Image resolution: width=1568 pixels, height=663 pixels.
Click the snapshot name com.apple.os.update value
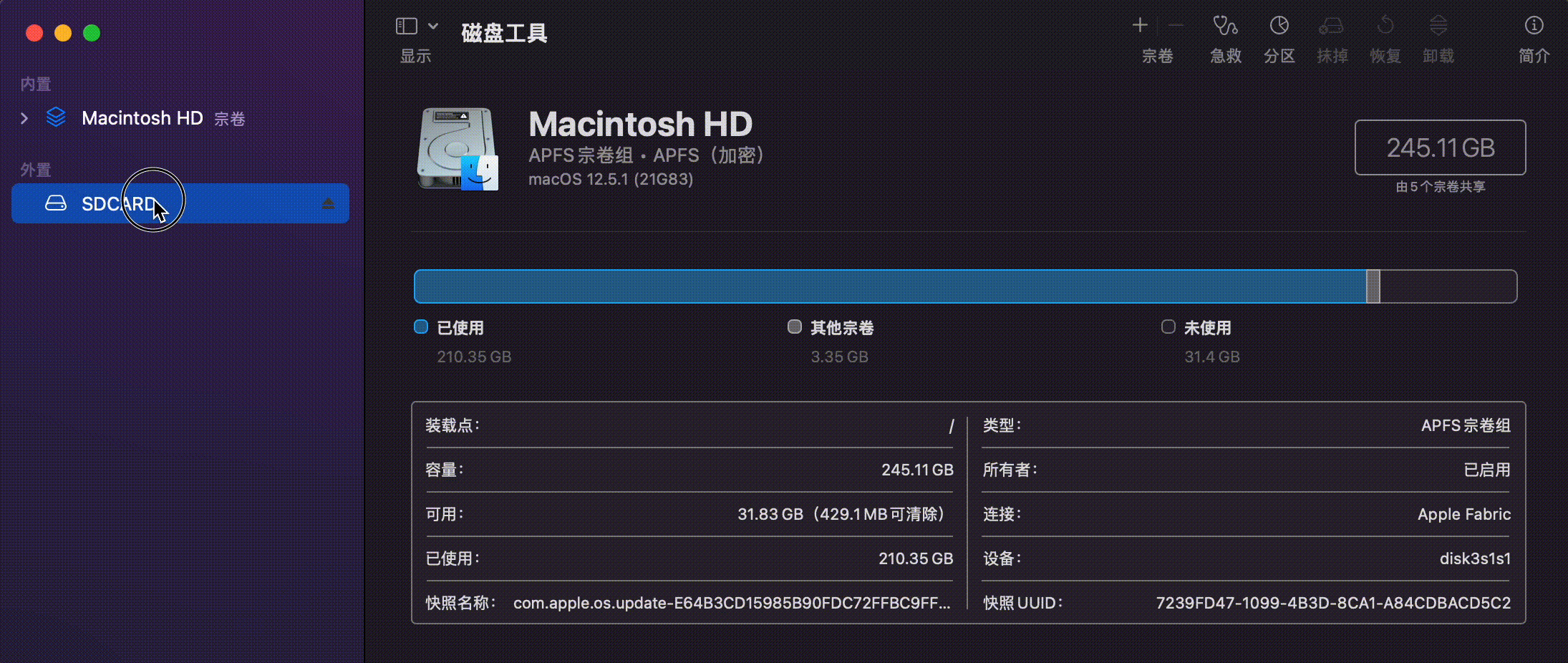coord(732,603)
